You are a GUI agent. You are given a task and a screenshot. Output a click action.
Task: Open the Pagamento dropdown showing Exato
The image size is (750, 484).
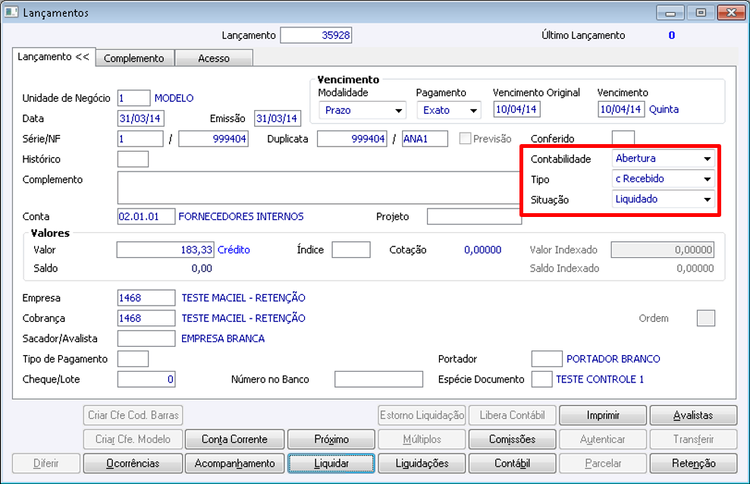coord(449,110)
